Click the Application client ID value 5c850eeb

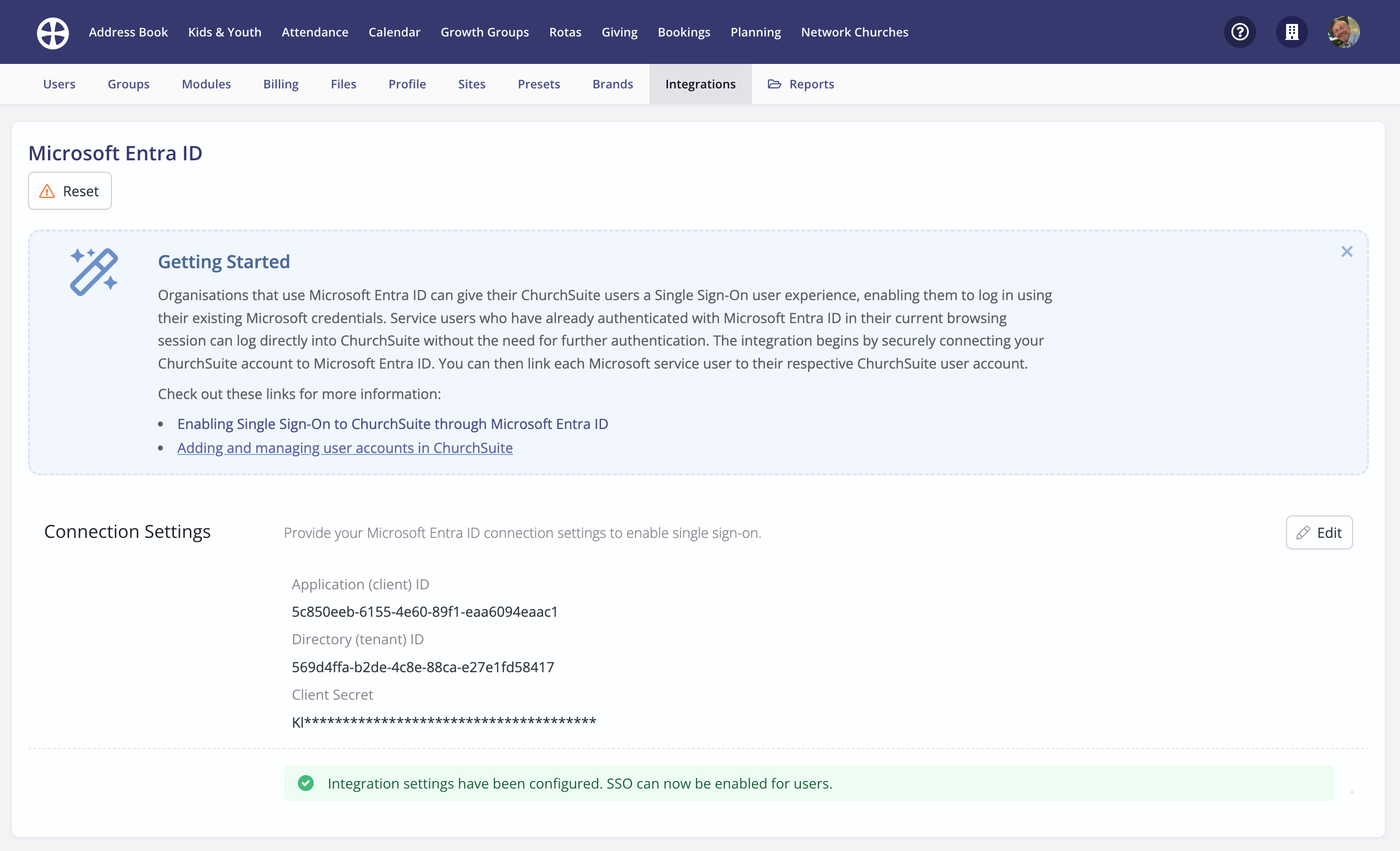click(424, 612)
